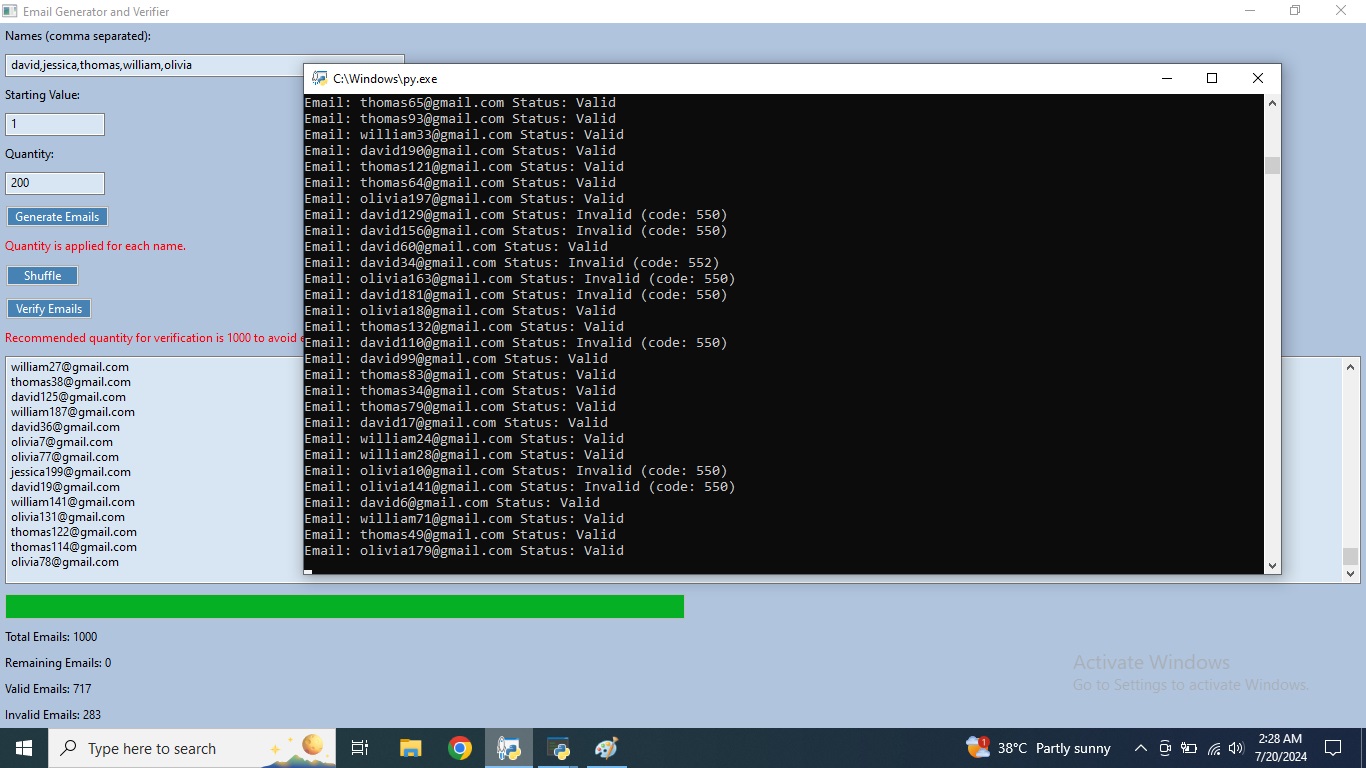The image size is (1366, 768).
Task: Open Google Chrome from the taskbar
Action: pyautogui.click(x=460, y=748)
